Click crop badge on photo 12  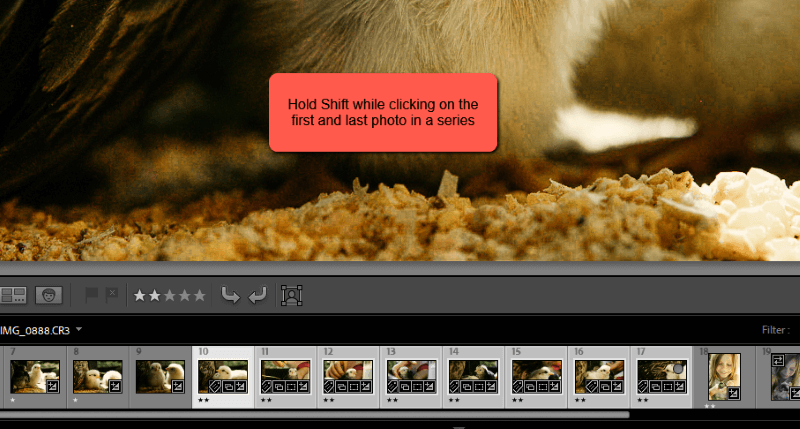point(354,387)
